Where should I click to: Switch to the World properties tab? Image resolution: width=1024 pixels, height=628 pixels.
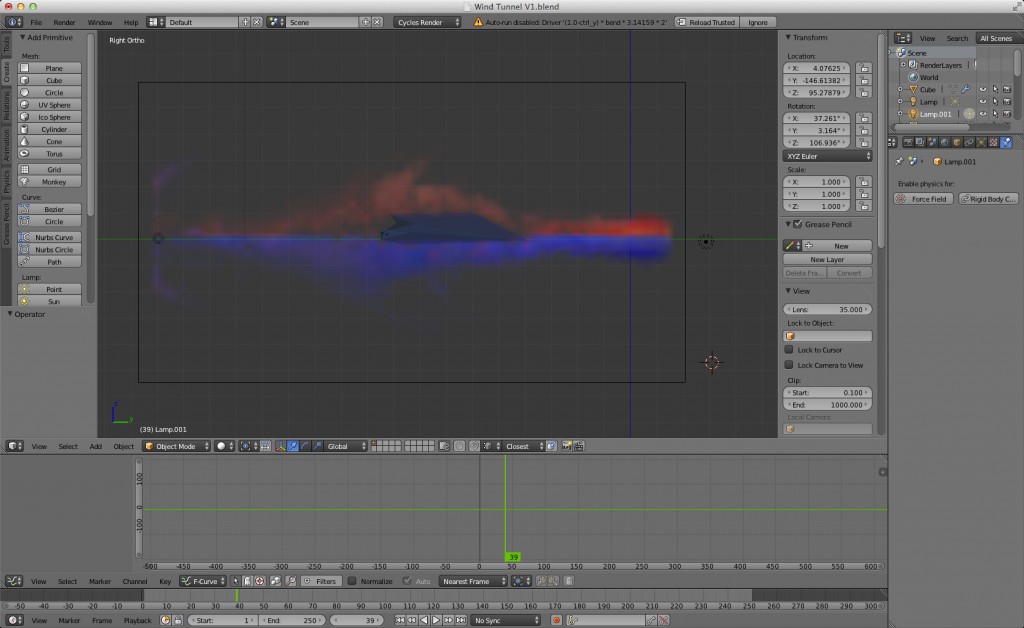coord(944,141)
